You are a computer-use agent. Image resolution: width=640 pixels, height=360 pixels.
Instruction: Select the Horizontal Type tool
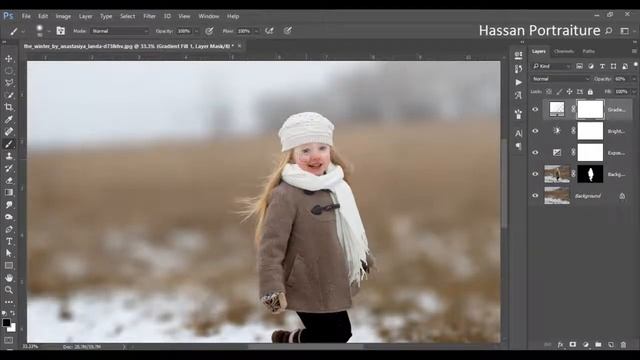9,241
